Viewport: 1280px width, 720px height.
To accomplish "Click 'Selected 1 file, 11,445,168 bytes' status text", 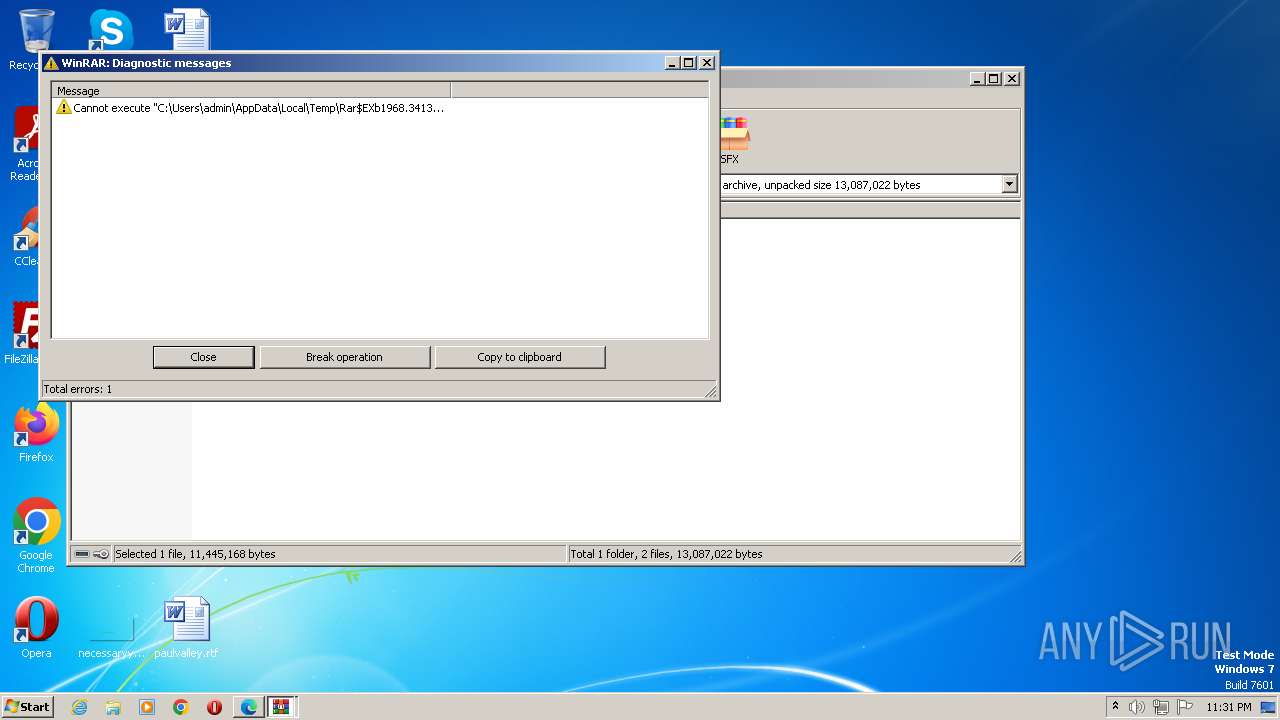I will coord(195,554).
